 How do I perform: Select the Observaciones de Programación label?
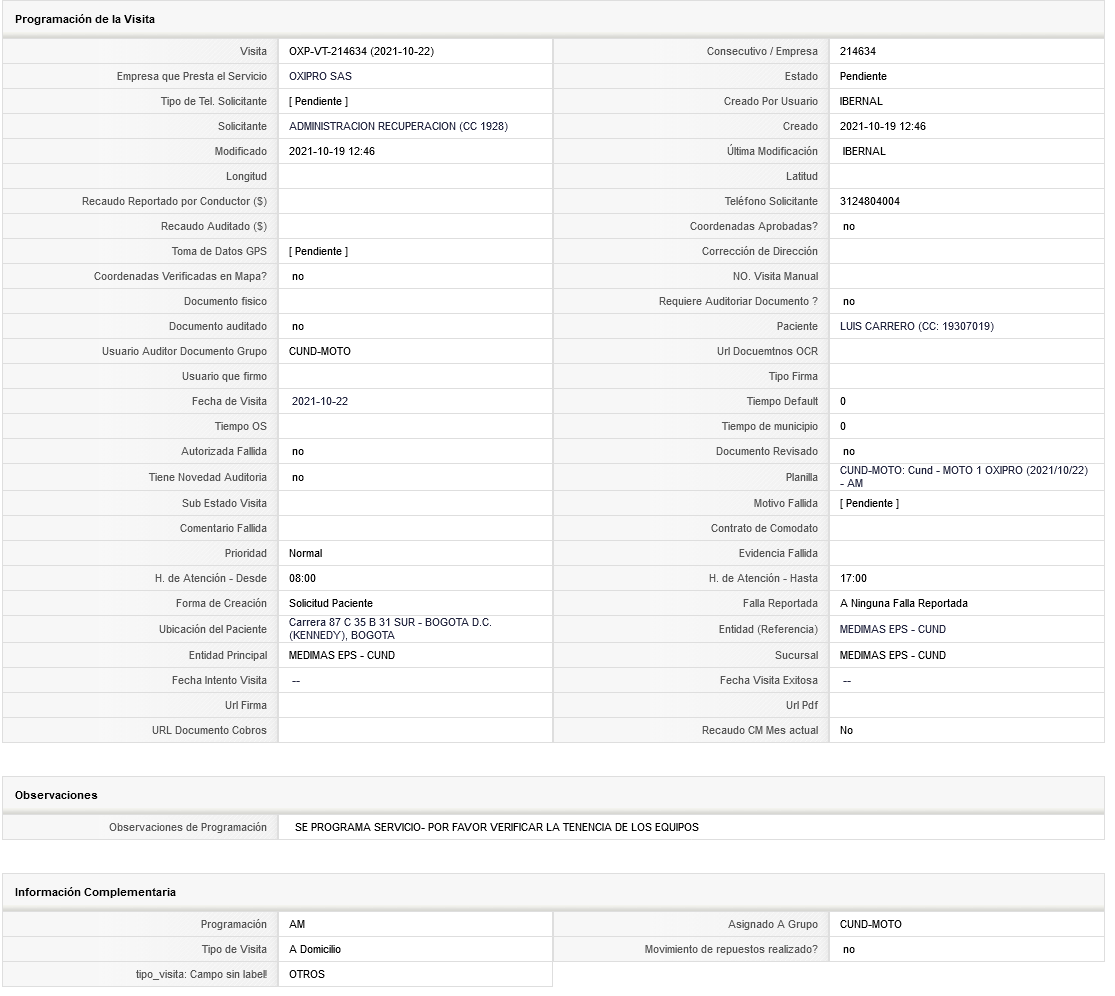coord(188,828)
